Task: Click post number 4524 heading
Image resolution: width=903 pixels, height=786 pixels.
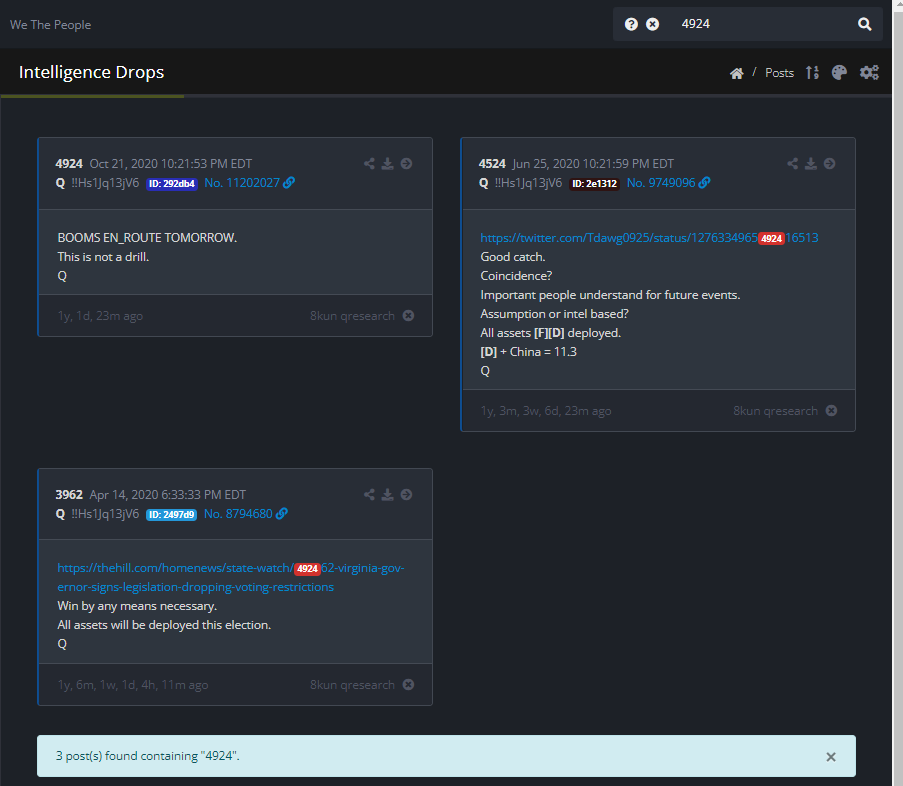Action: click(492, 164)
